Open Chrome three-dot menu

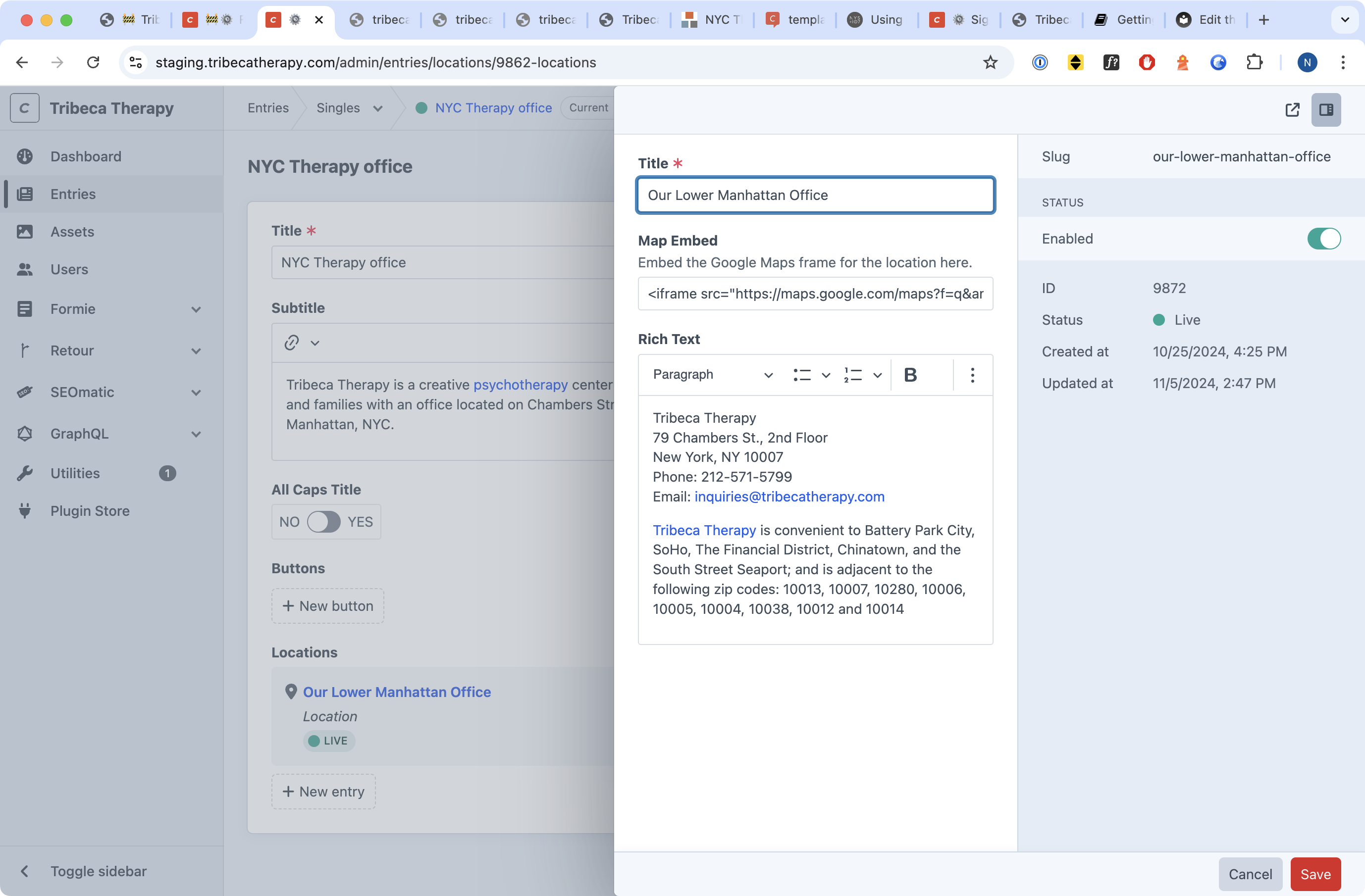[x=1343, y=62]
